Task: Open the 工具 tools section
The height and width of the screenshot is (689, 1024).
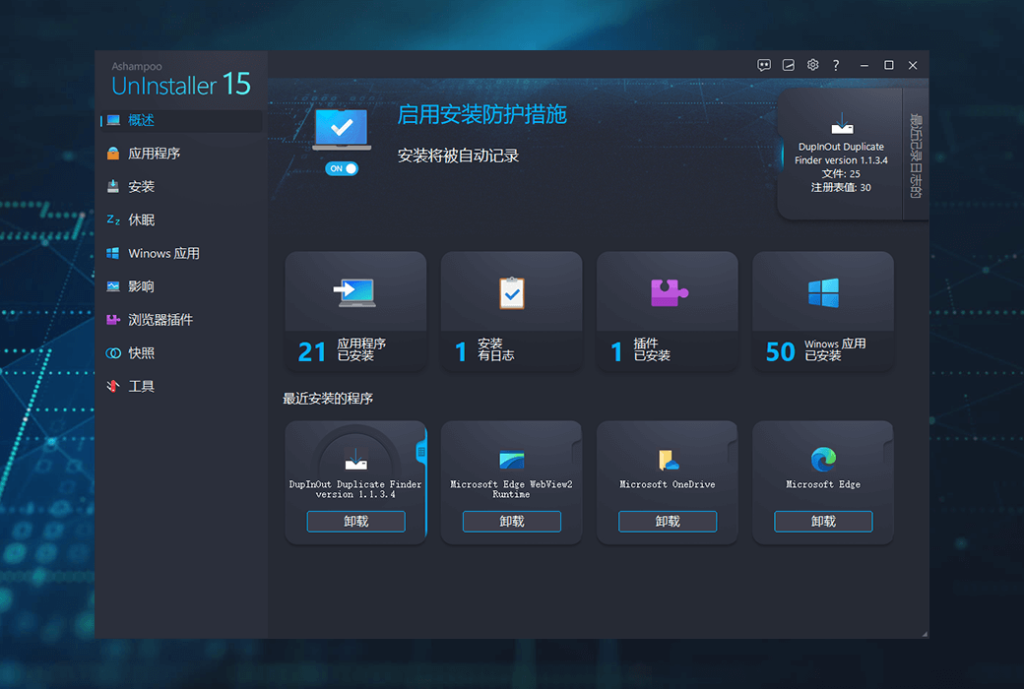Action: (x=181, y=387)
